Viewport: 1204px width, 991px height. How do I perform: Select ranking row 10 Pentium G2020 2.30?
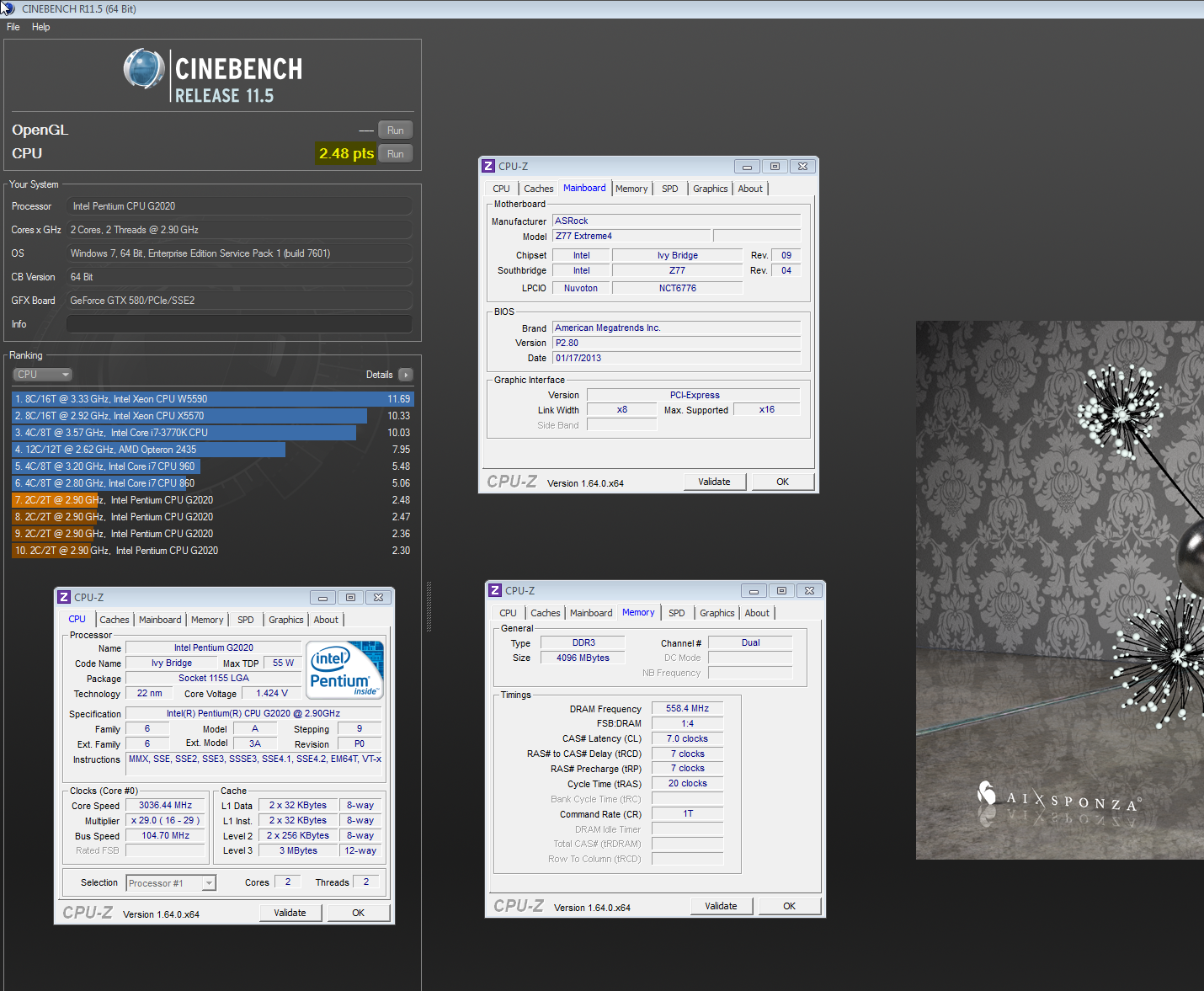(213, 551)
